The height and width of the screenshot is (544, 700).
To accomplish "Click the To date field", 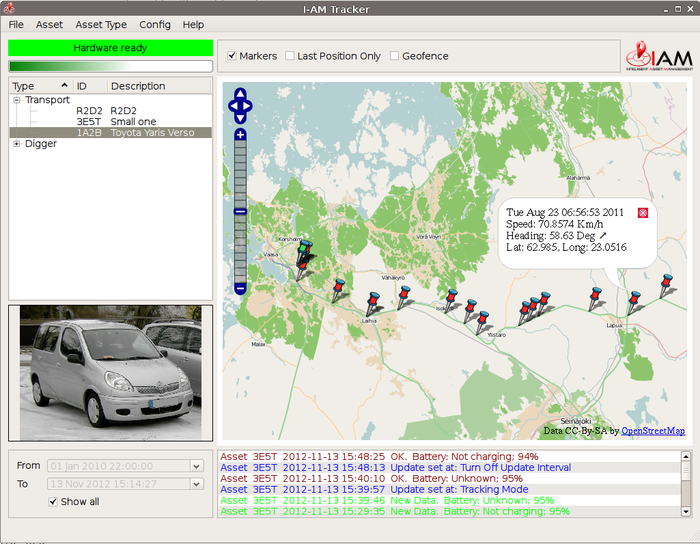I will pyautogui.click(x=119, y=484).
